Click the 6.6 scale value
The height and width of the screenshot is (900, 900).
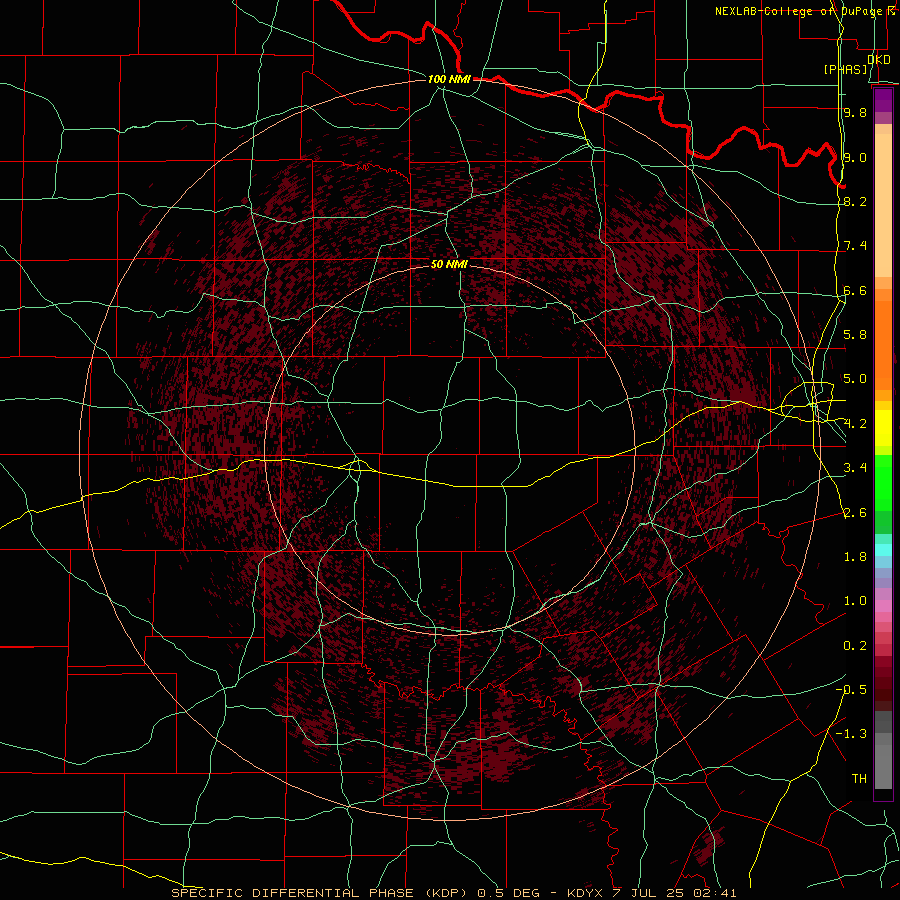pyautogui.click(x=855, y=290)
